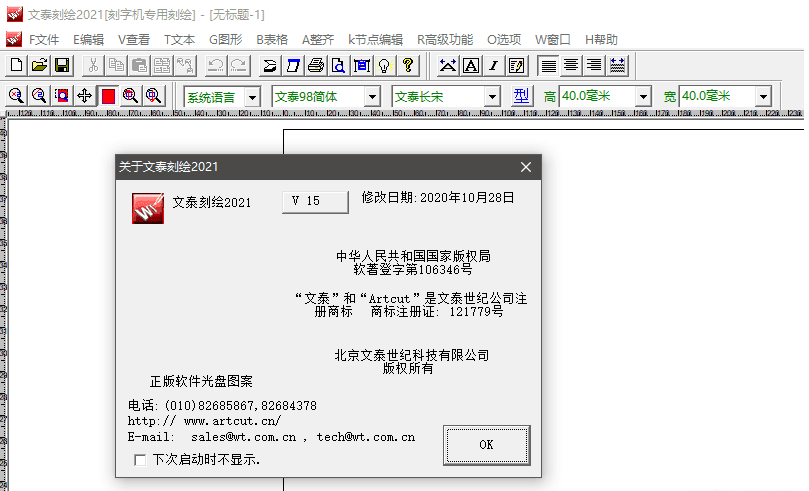Expand the 高 height 40.0毫米 dropdown

coord(643,96)
